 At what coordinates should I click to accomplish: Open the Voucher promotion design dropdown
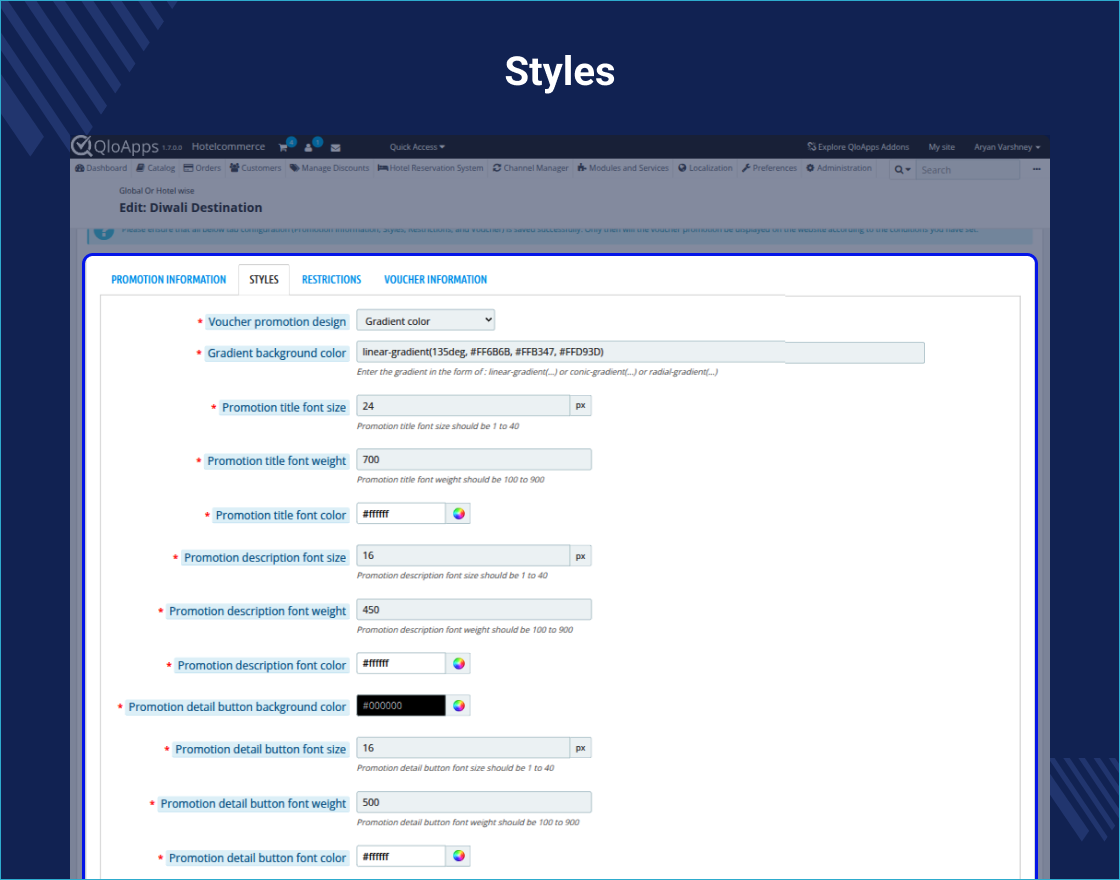(x=426, y=321)
